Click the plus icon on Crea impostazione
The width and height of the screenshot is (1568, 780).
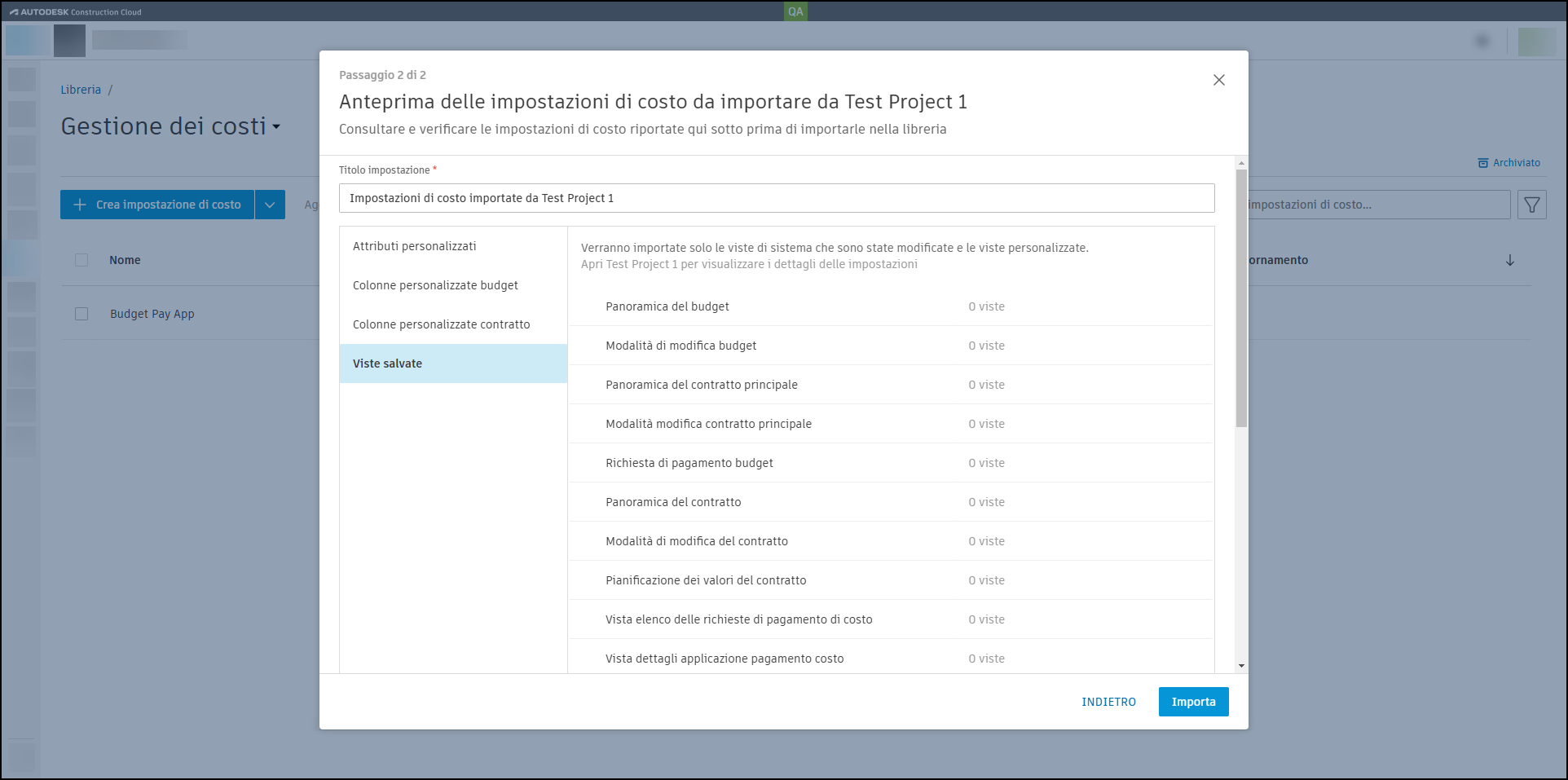(80, 205)
